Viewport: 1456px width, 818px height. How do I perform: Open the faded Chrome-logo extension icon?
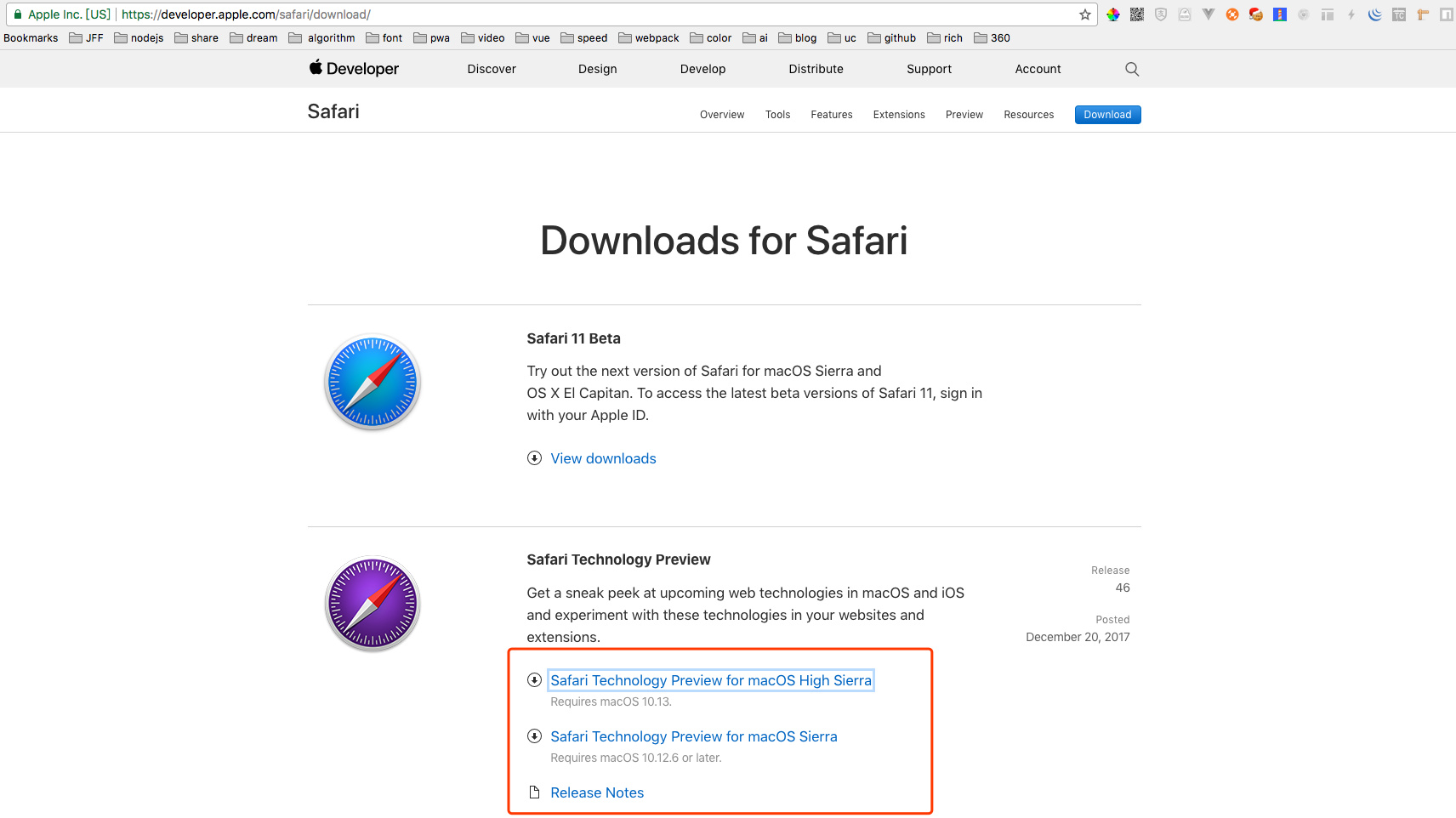(1304, 14)
